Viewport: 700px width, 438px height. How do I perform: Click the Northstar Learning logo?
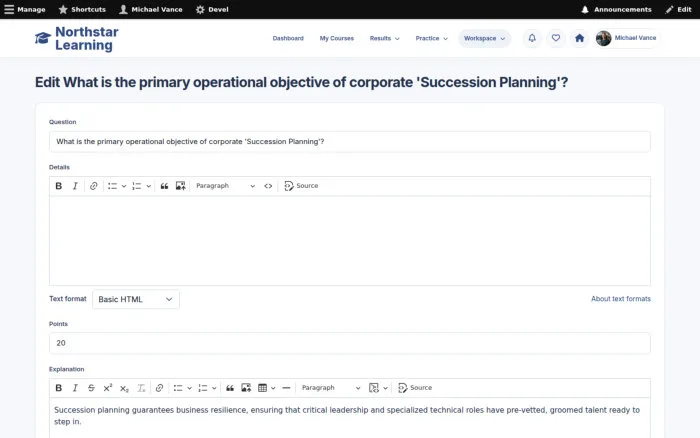[77, 38]
